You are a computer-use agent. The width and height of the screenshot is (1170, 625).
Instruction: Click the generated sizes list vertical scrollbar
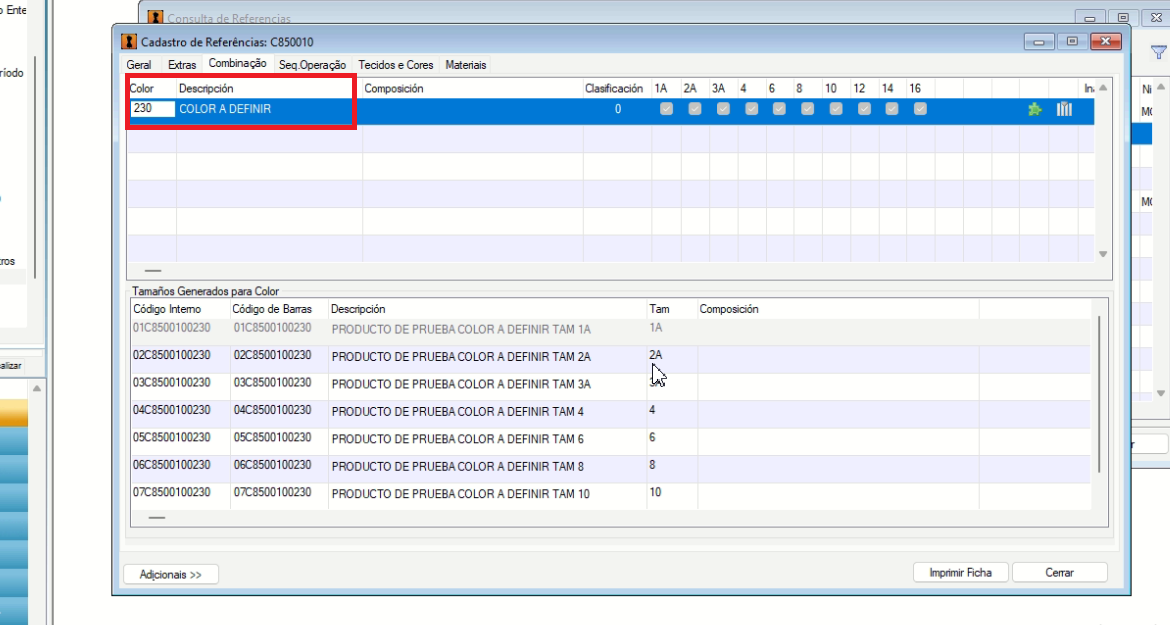1100,394
